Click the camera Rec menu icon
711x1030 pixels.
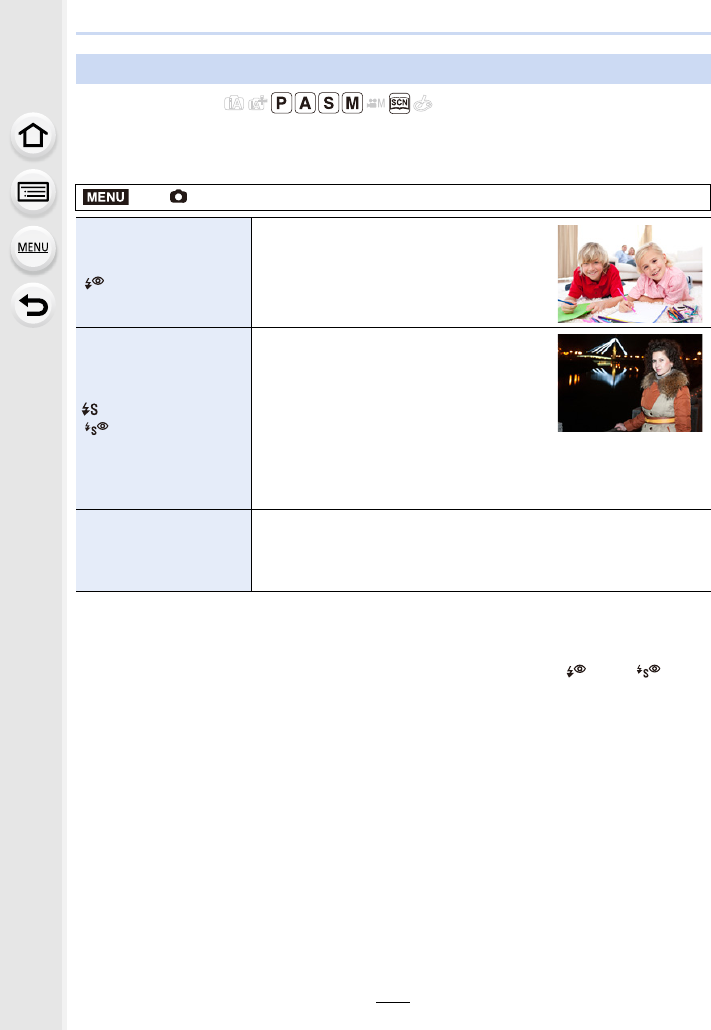click(178, 196)
